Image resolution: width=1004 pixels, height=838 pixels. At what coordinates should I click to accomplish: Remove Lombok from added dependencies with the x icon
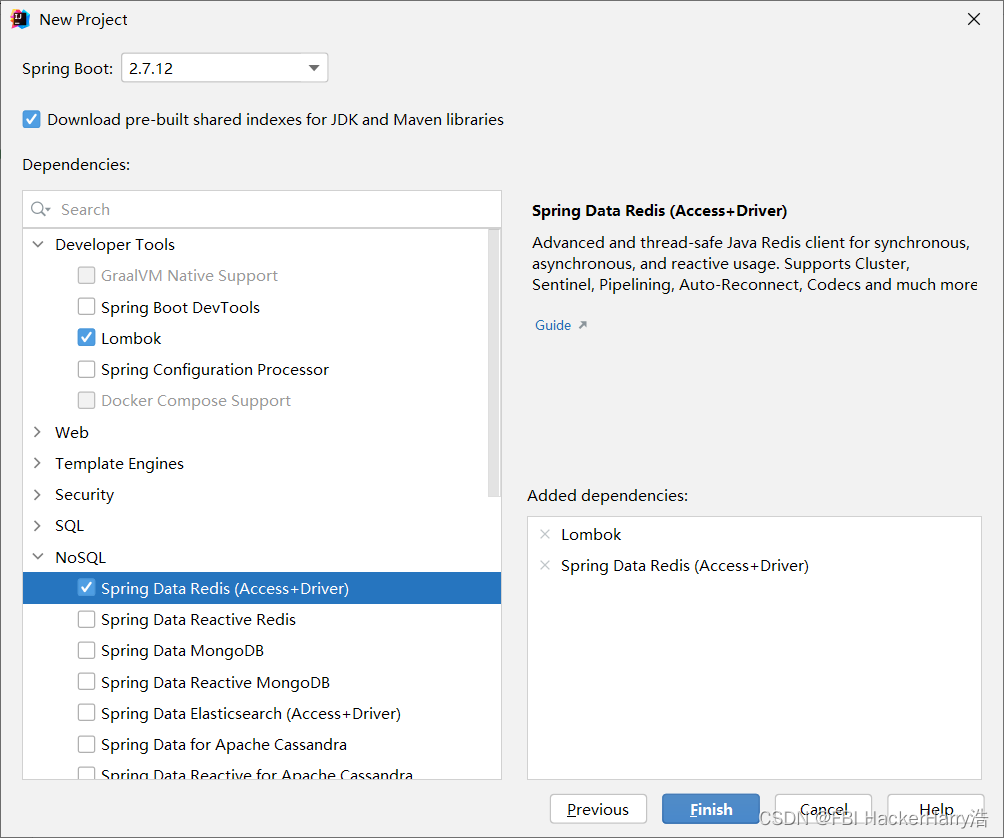545,534
